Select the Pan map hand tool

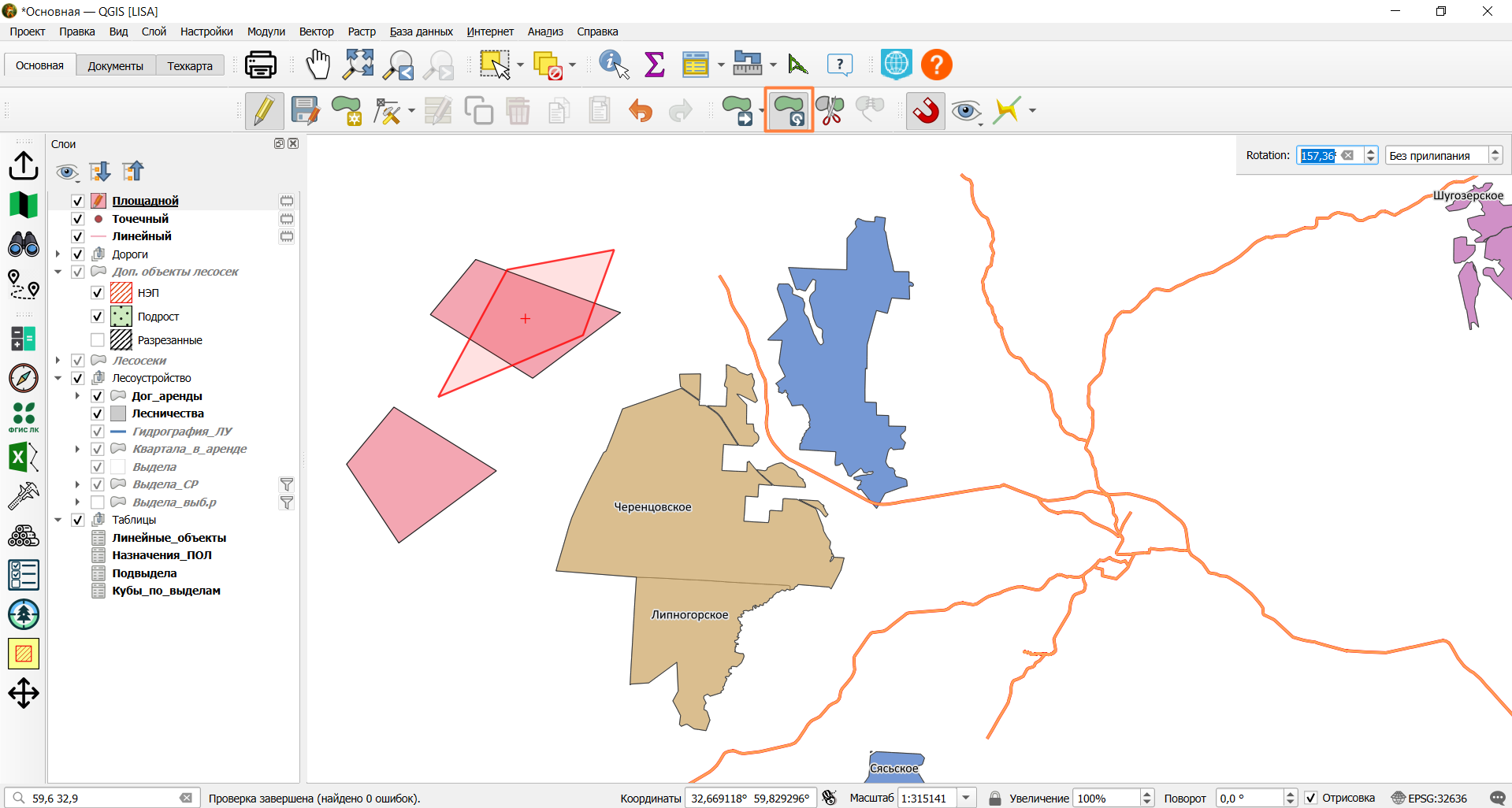coord(318,65)
